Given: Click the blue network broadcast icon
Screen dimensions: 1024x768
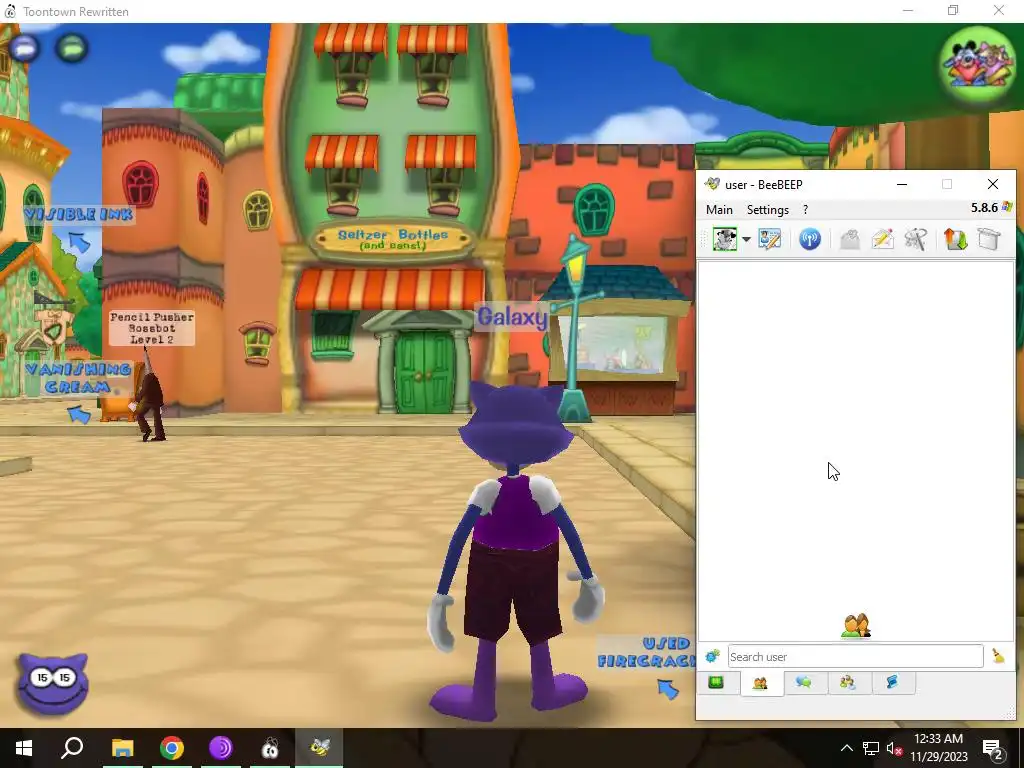Looking at the screenshot, I should [810, 239].
